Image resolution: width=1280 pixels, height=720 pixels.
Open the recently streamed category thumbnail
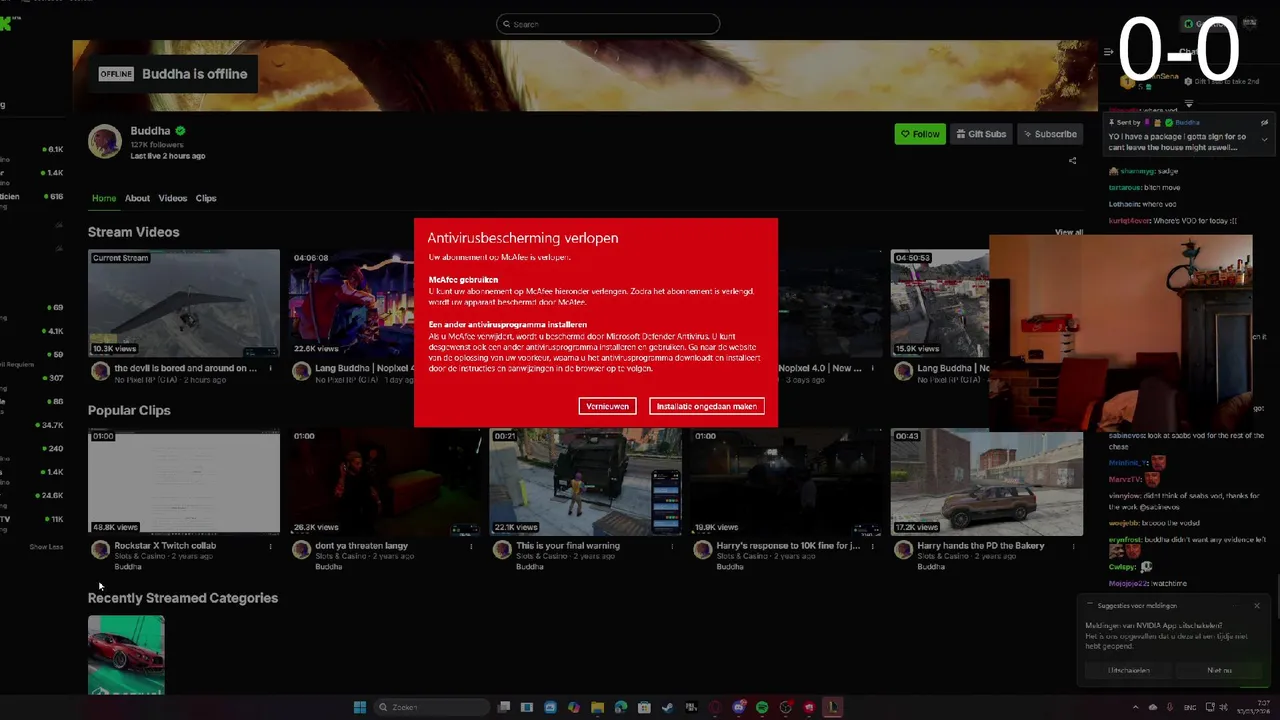pos(126,655)
